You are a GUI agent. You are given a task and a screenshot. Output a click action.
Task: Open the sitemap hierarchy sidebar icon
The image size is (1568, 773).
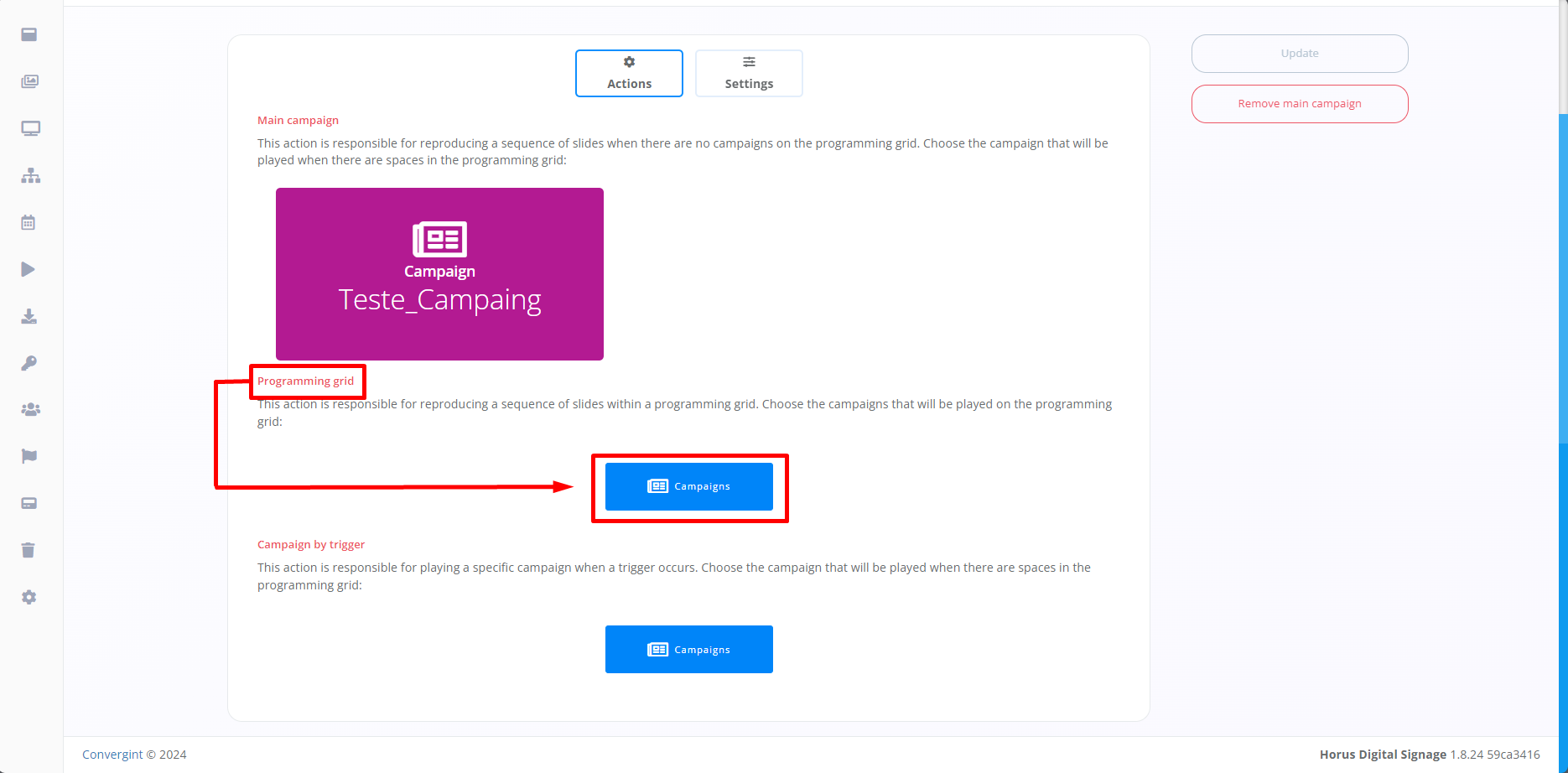pyautogui.click(x=30, y=175)
